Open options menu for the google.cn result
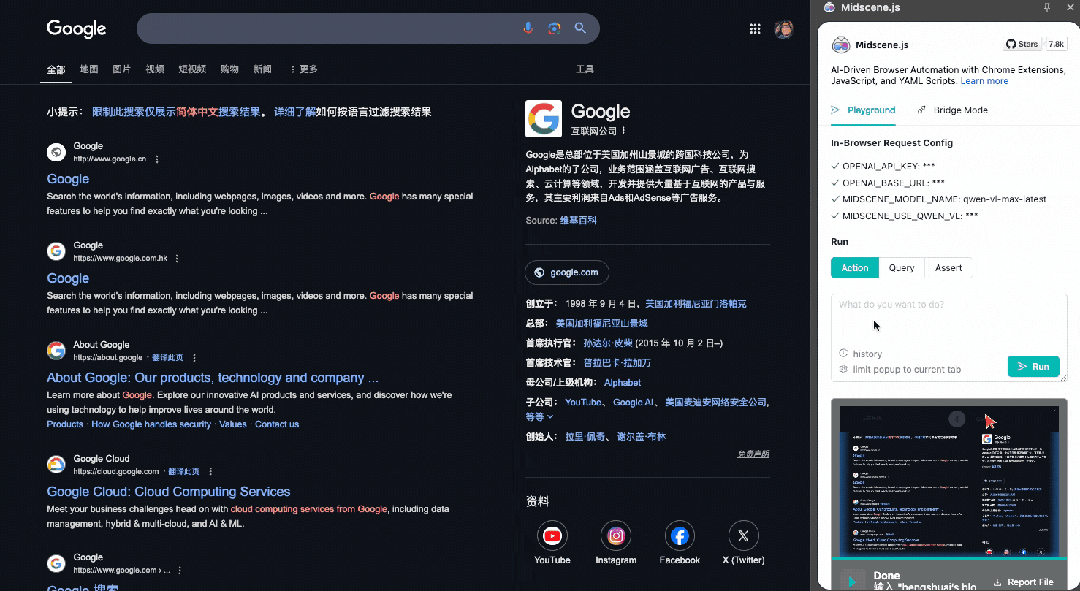Screen dimensions: 1080x591 pos(157,159)
